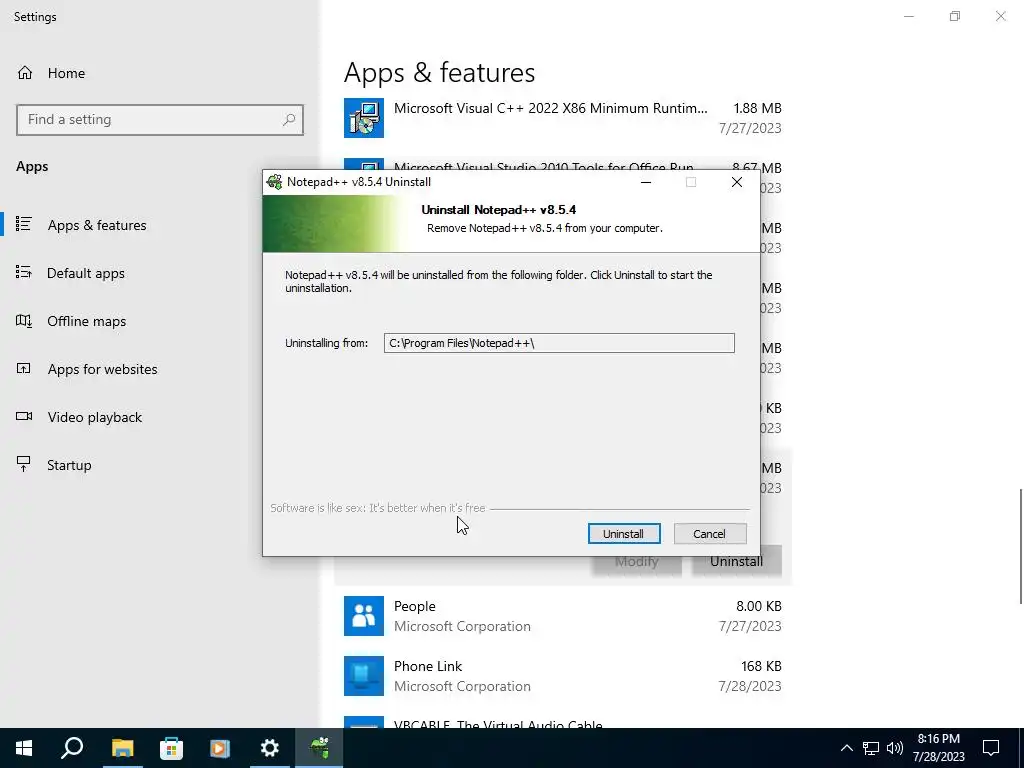This screenshot has height=768, width=1024.
Task: Cancel the Notepad++ uninstall dialog
Action: [710, 534]
